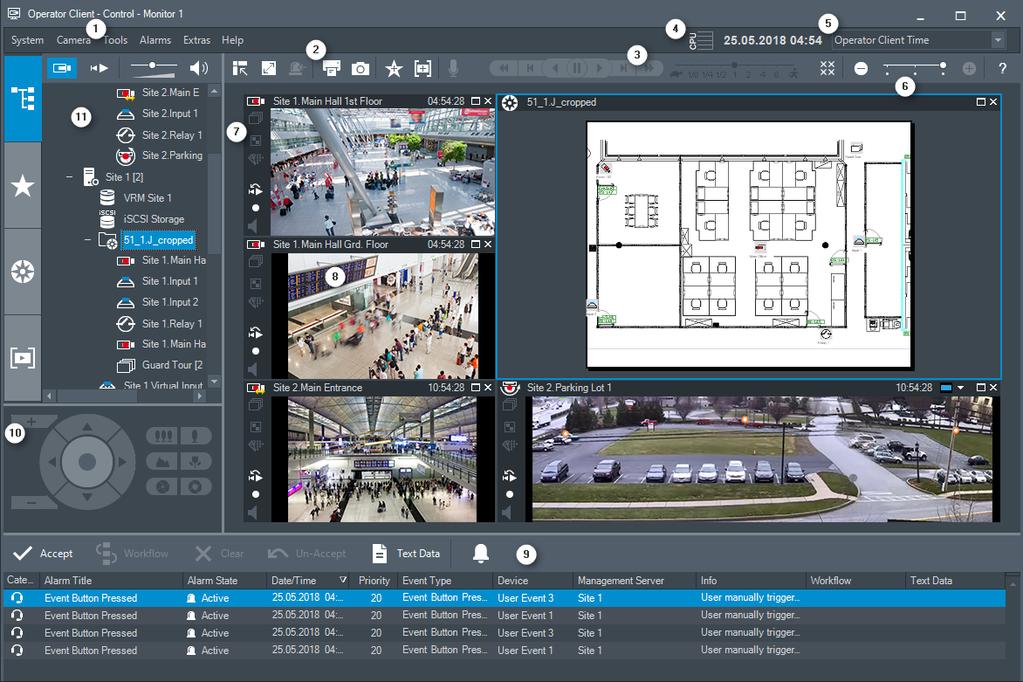Set focus far with the mountain icon
Image resolution: width=1023 pixels, height=682 pixels.
point(162,461)
